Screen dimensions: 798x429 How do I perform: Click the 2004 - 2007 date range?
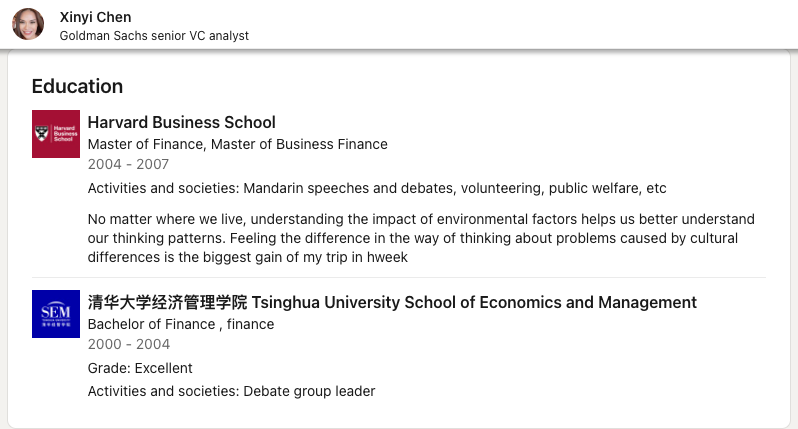coord(128,164)
